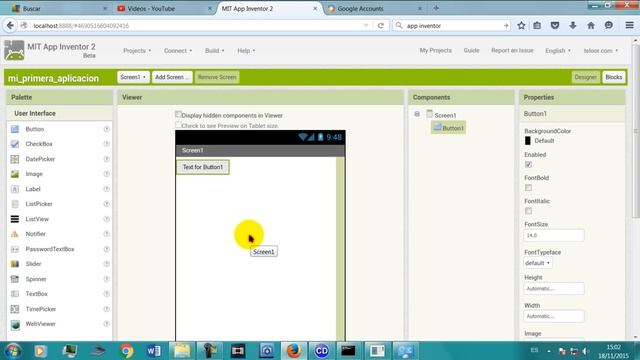Viewport: 640px width, 360px height.
Task: Switch to the Google Accounts tab
Action: coord(373,8)
